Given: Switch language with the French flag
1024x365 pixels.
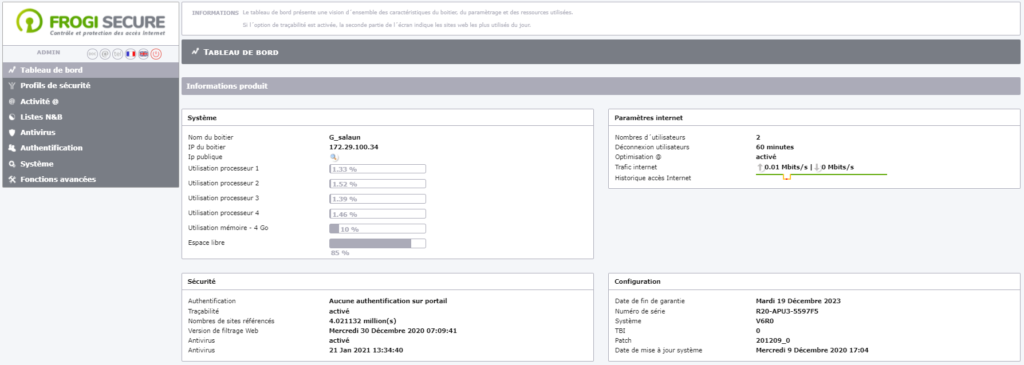Looking at the screenshot, I should (131, 54).
